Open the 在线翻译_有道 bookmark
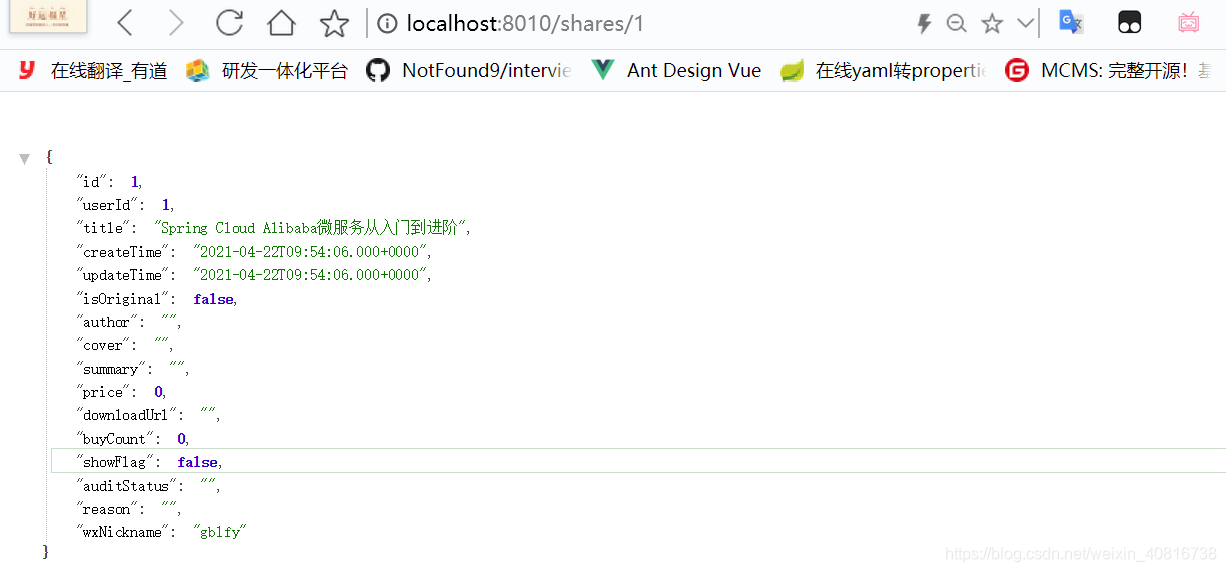This screenshot has height=572, width=1226. [92, 70]
